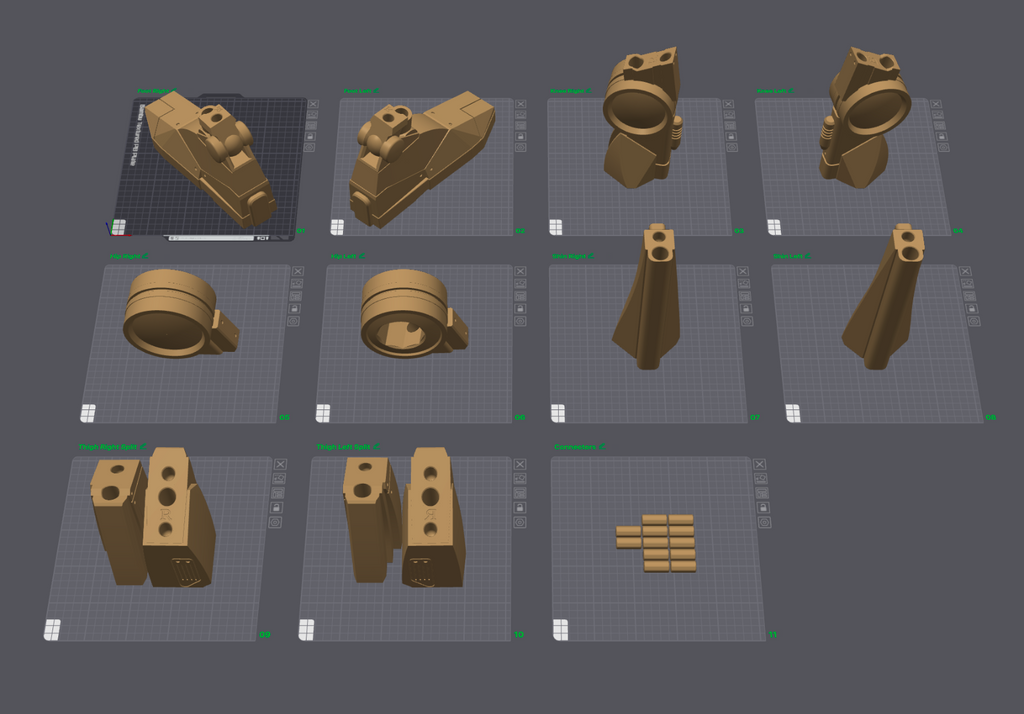Arrange objects on Connectors plate
Screen dimensions: 1024x714
762,493
